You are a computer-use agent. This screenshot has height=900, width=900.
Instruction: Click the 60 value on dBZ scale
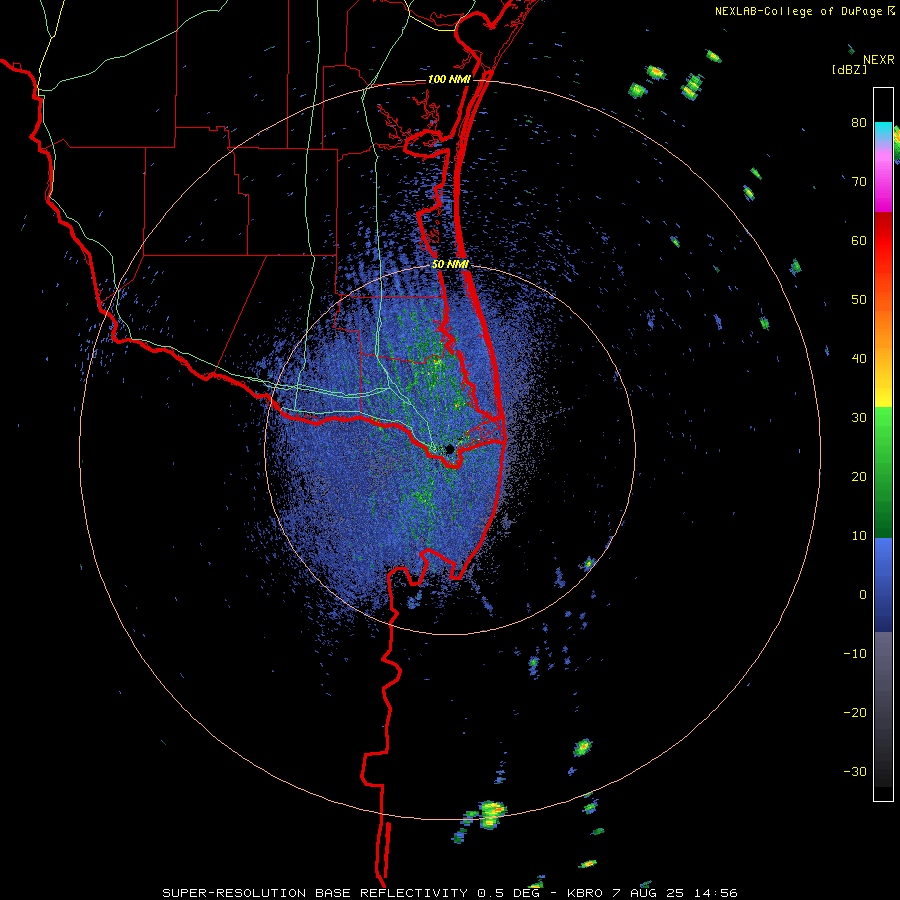(859, 240)
